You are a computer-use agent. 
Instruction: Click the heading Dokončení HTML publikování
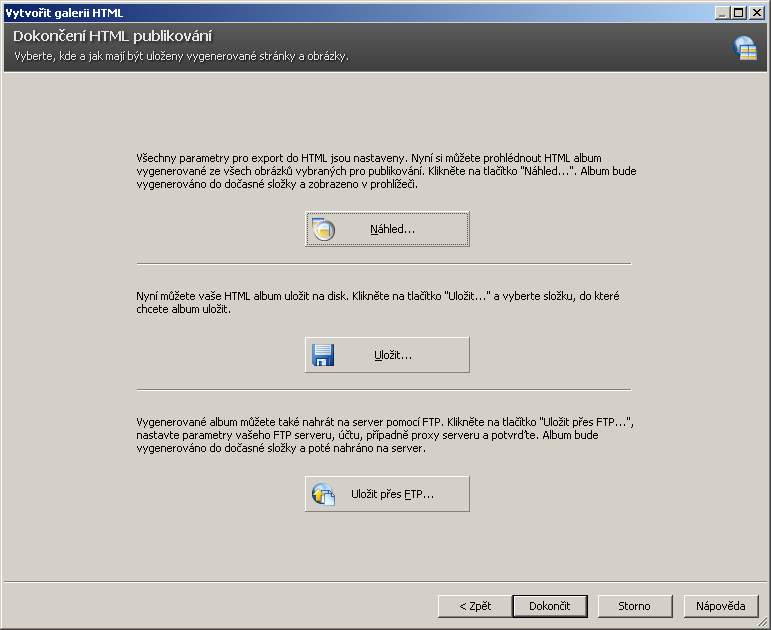coord(112,36)
